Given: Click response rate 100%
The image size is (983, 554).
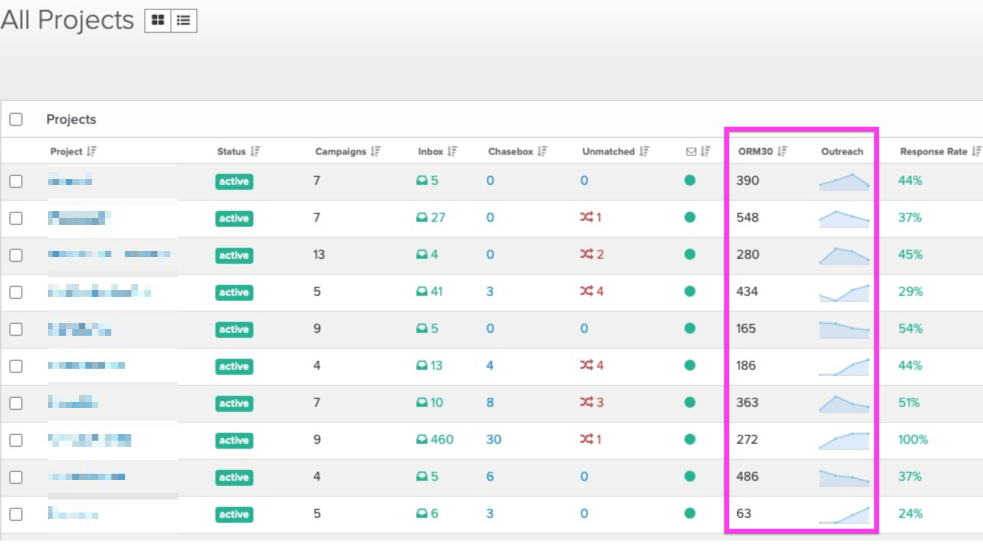Looking at the screenshot, I should [912, 440].
